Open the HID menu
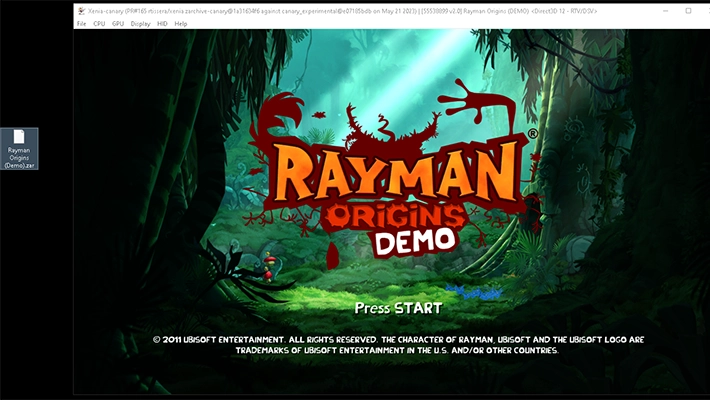The width and height of the screenshot is (710, 400). [x=162, y=24]
